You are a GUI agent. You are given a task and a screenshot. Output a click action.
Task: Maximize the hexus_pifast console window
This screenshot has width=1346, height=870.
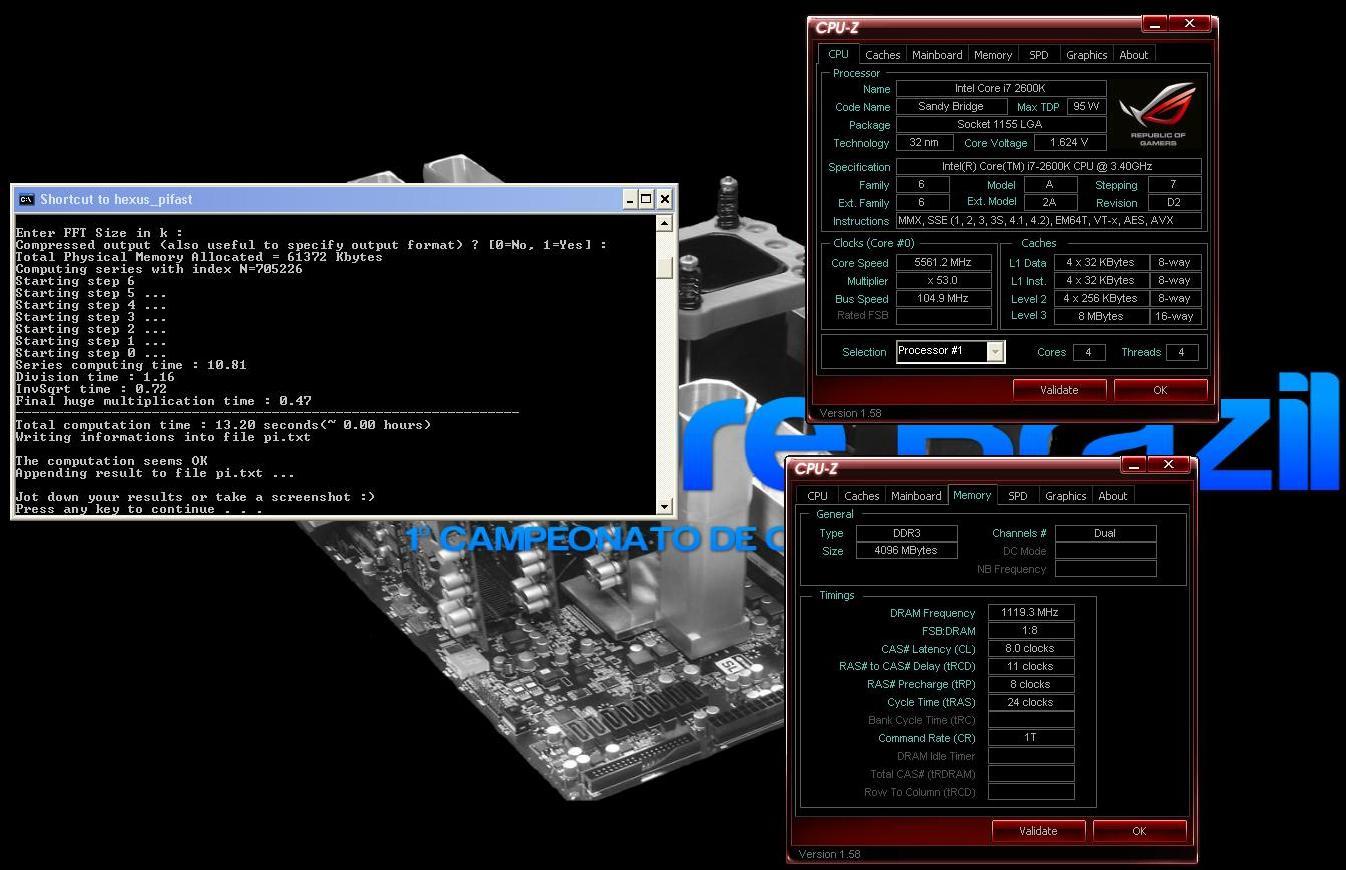[646, 199]
